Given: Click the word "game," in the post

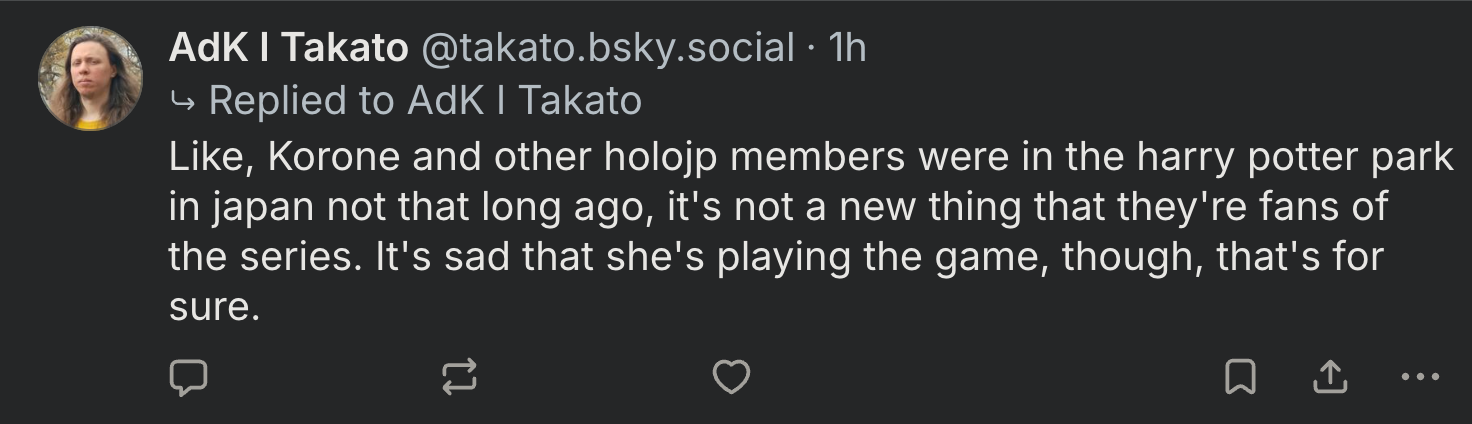Looking at the screenshot, I should coord(990,257).
